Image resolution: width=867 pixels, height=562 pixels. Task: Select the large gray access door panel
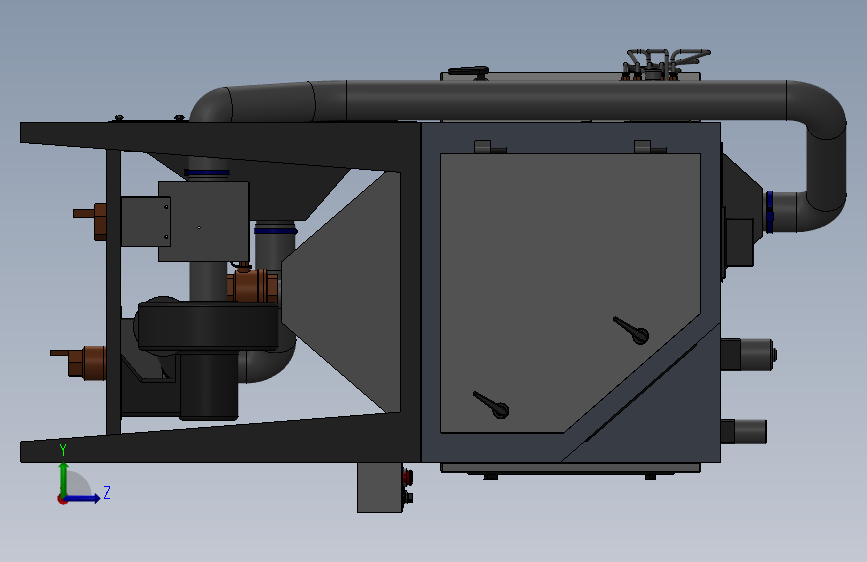570,293
